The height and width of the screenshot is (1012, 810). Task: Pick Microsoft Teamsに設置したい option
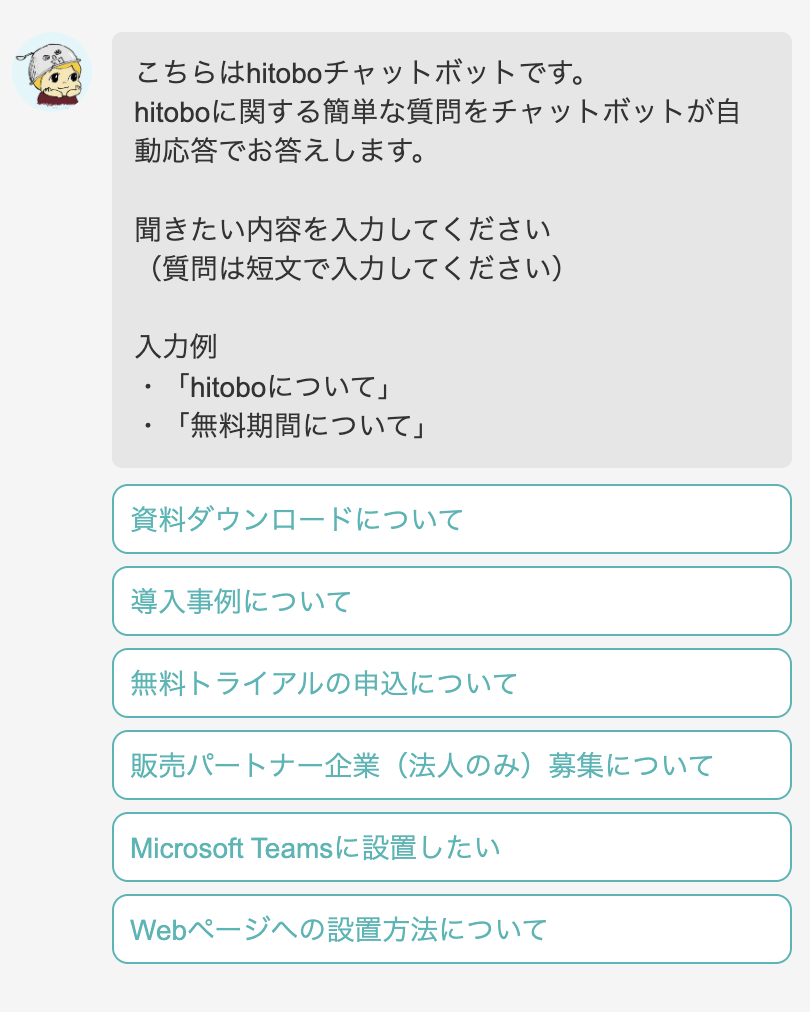(452, 847)
